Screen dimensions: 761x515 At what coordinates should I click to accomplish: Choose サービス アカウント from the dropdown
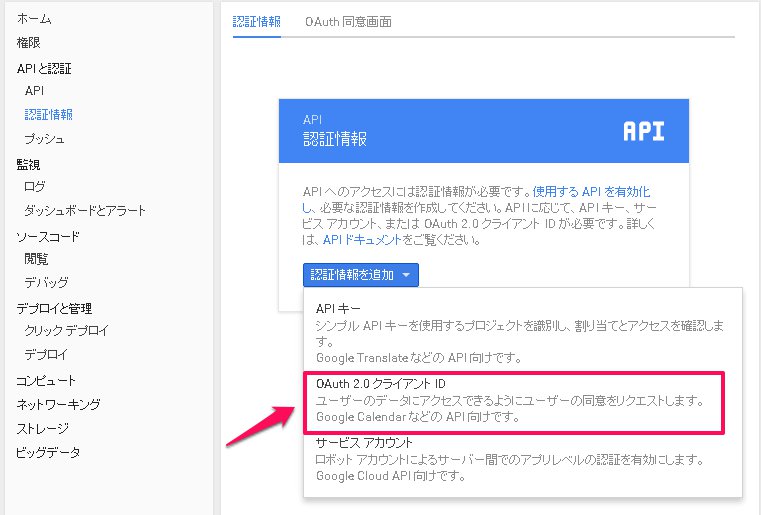pos(523,459)
